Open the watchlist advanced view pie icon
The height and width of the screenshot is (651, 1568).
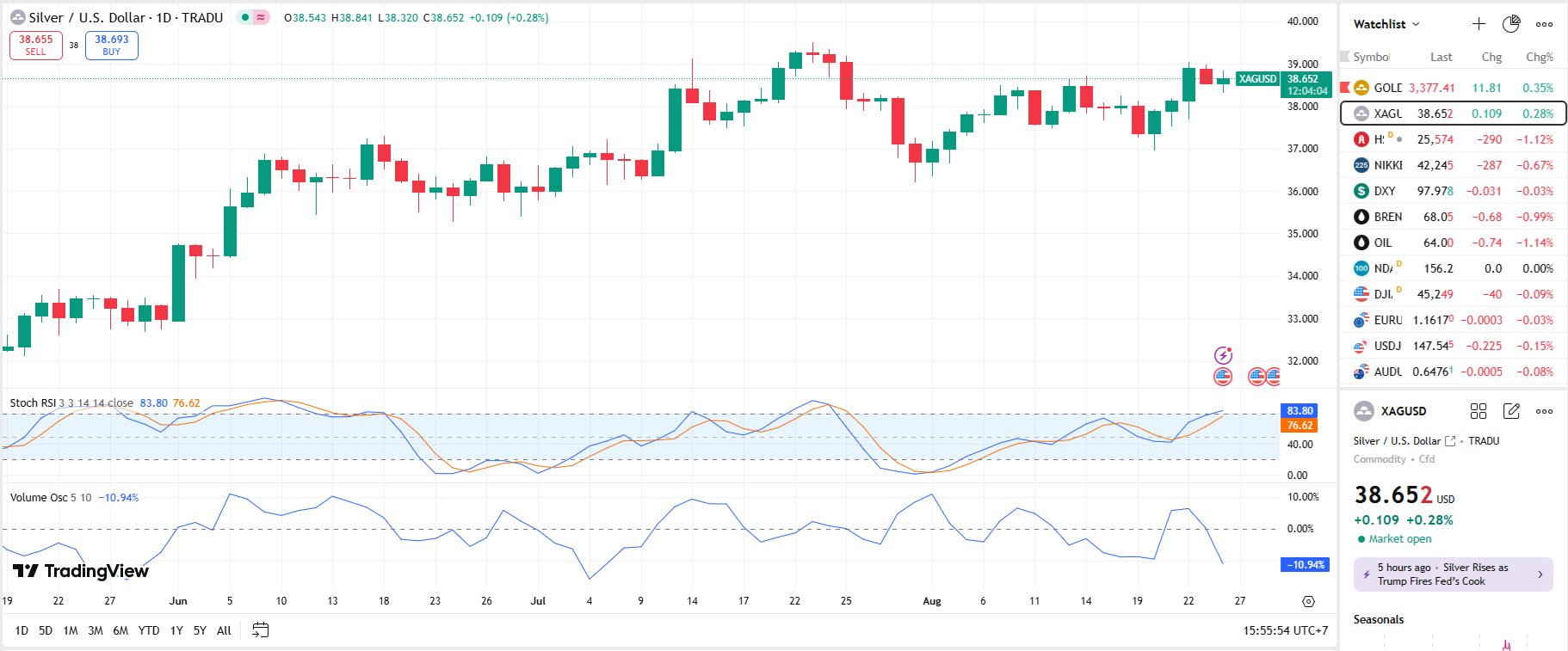point(1511,24)
